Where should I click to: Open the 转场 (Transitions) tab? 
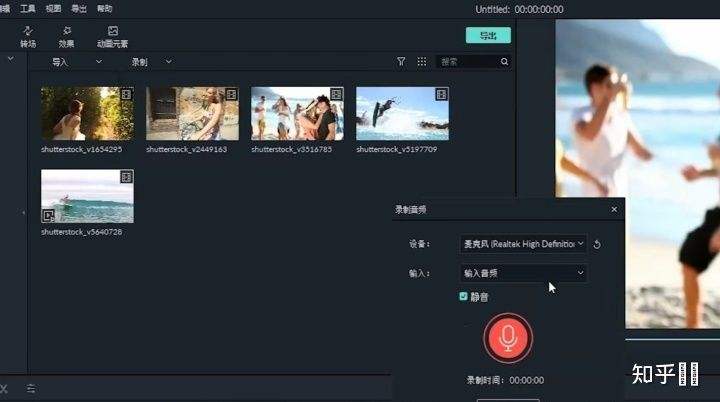tap(28, 37)
